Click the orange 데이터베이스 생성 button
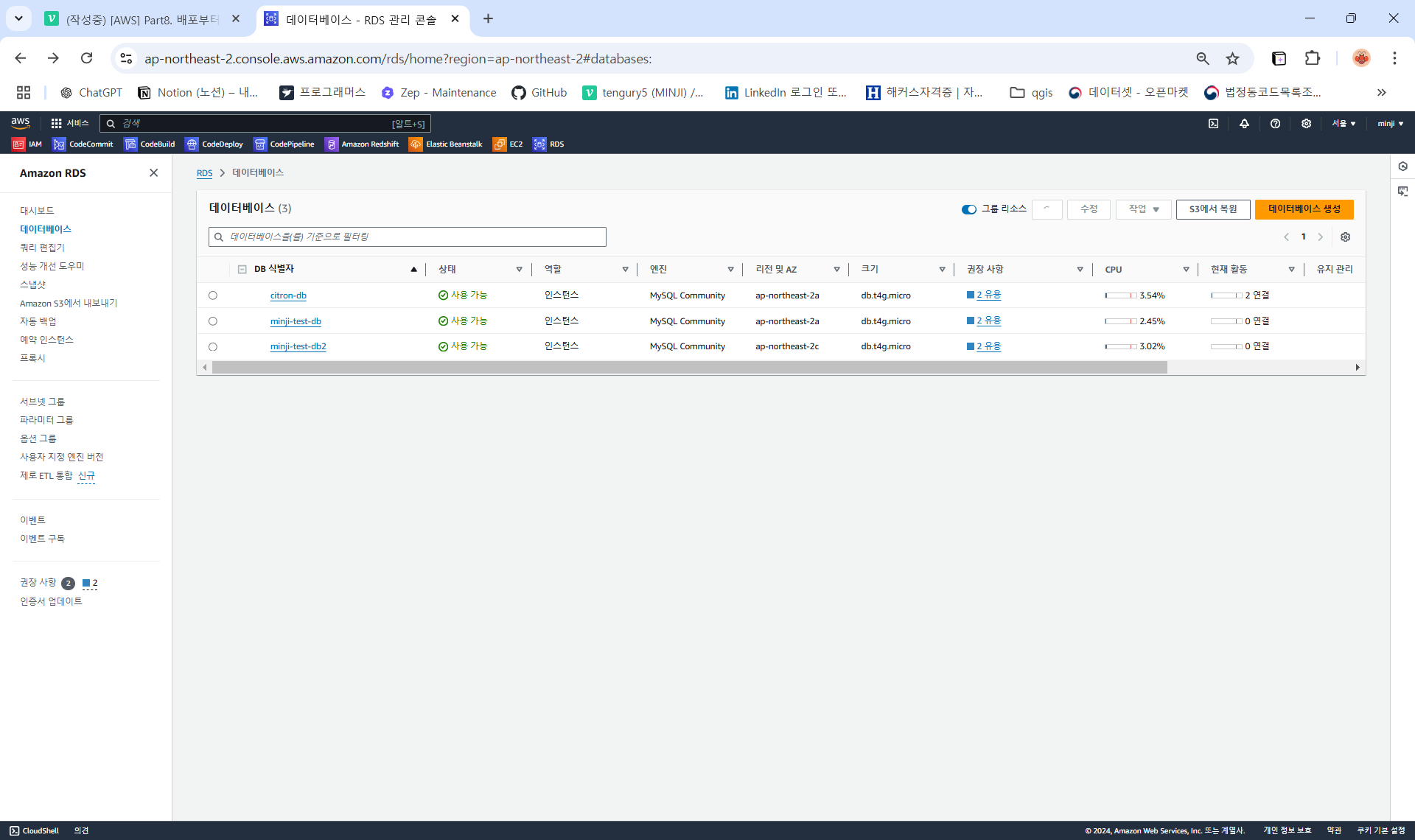This screenshot has width=1415, height=840. click(x=1304, y=209)
